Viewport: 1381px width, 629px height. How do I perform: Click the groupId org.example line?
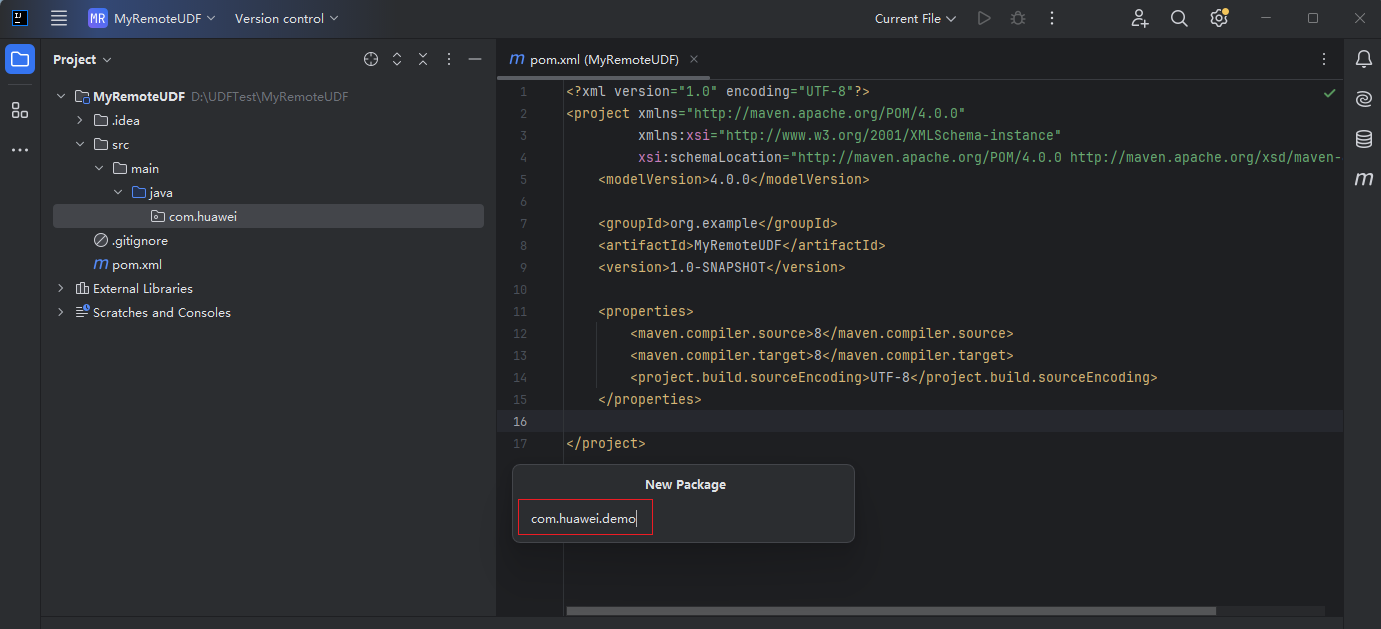pos(718,223)
